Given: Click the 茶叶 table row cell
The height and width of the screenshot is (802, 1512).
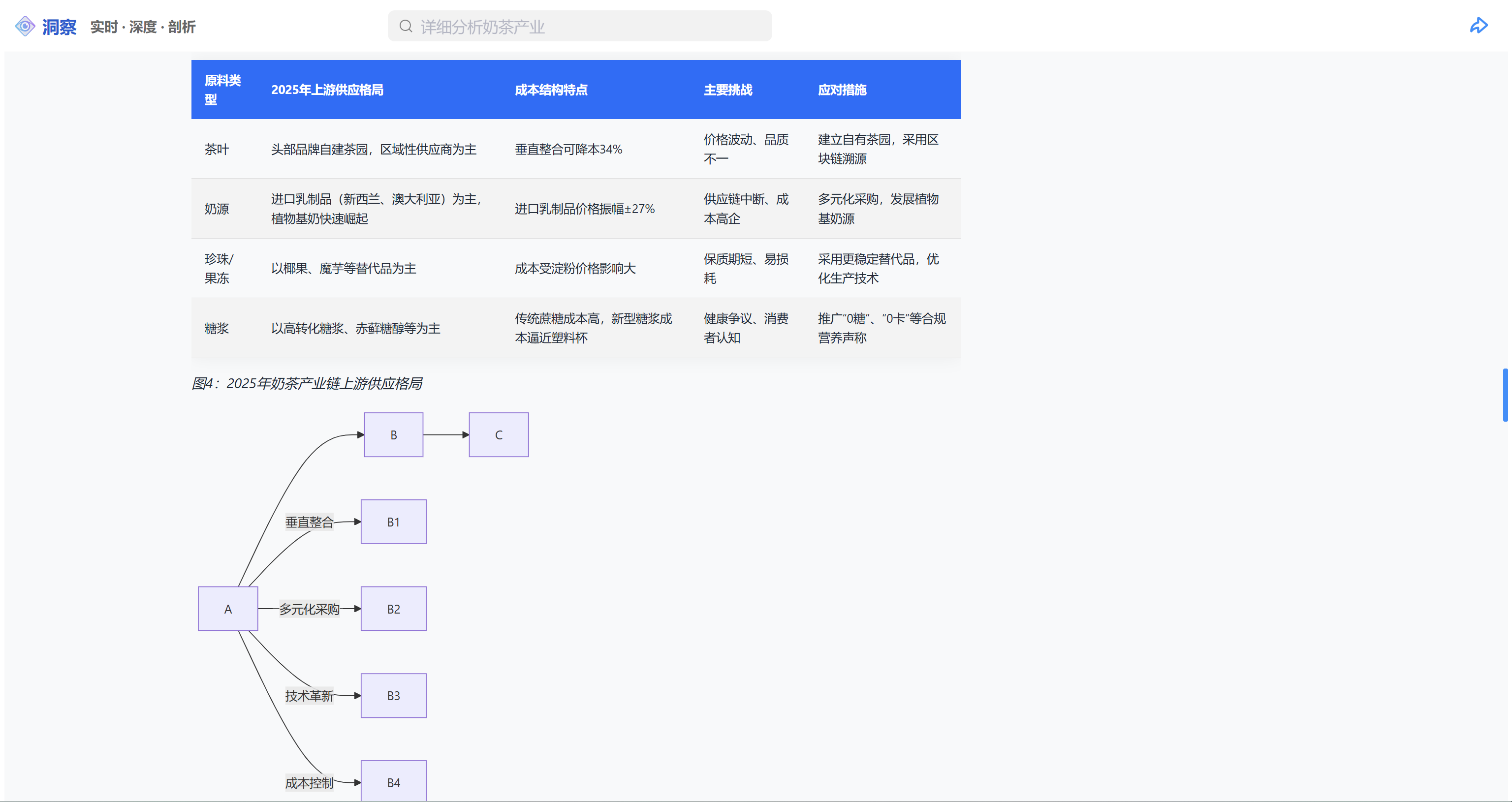Looking at the screenshot, I should point(217,149).
